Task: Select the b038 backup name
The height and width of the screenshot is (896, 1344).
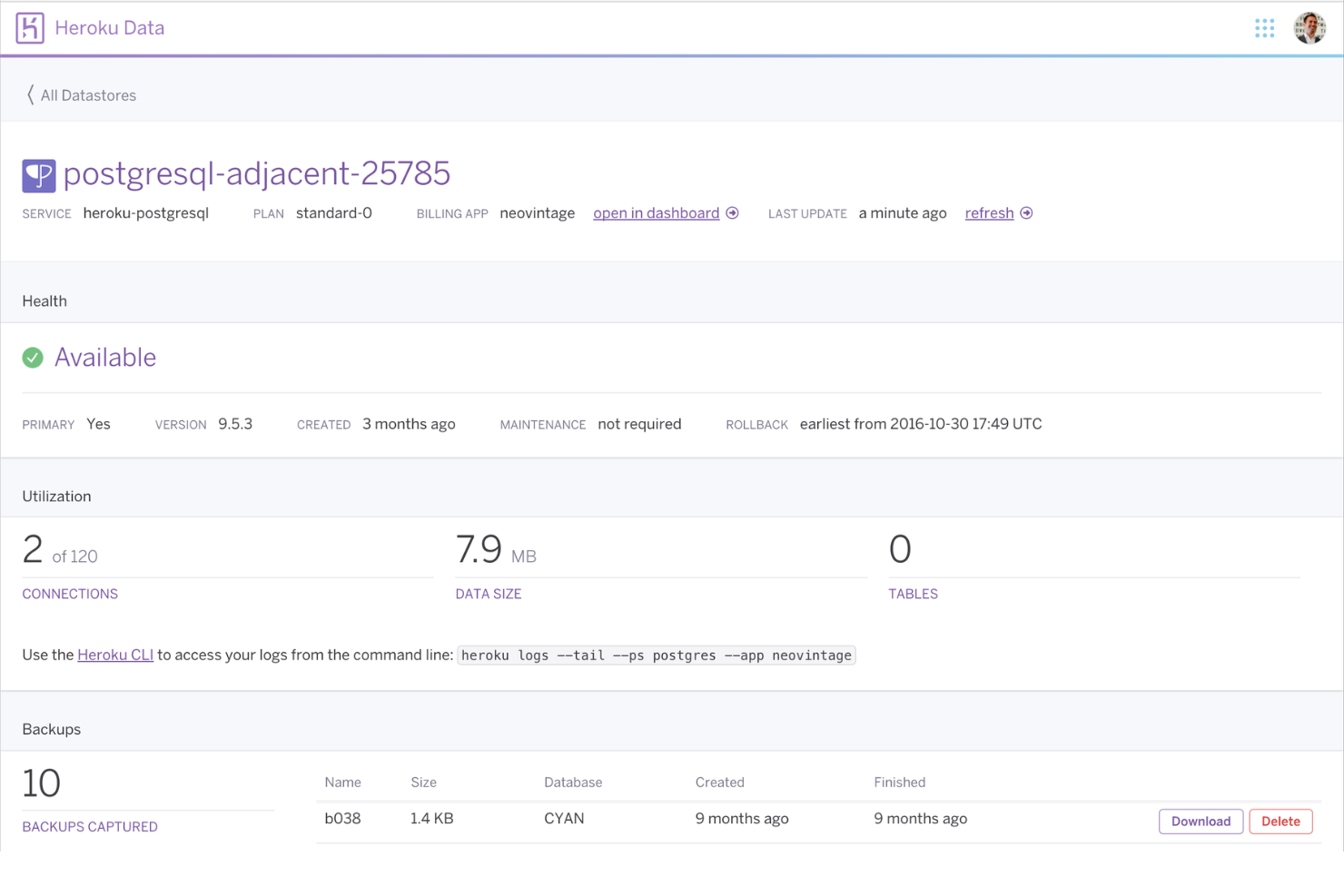Action: point(343,818)
